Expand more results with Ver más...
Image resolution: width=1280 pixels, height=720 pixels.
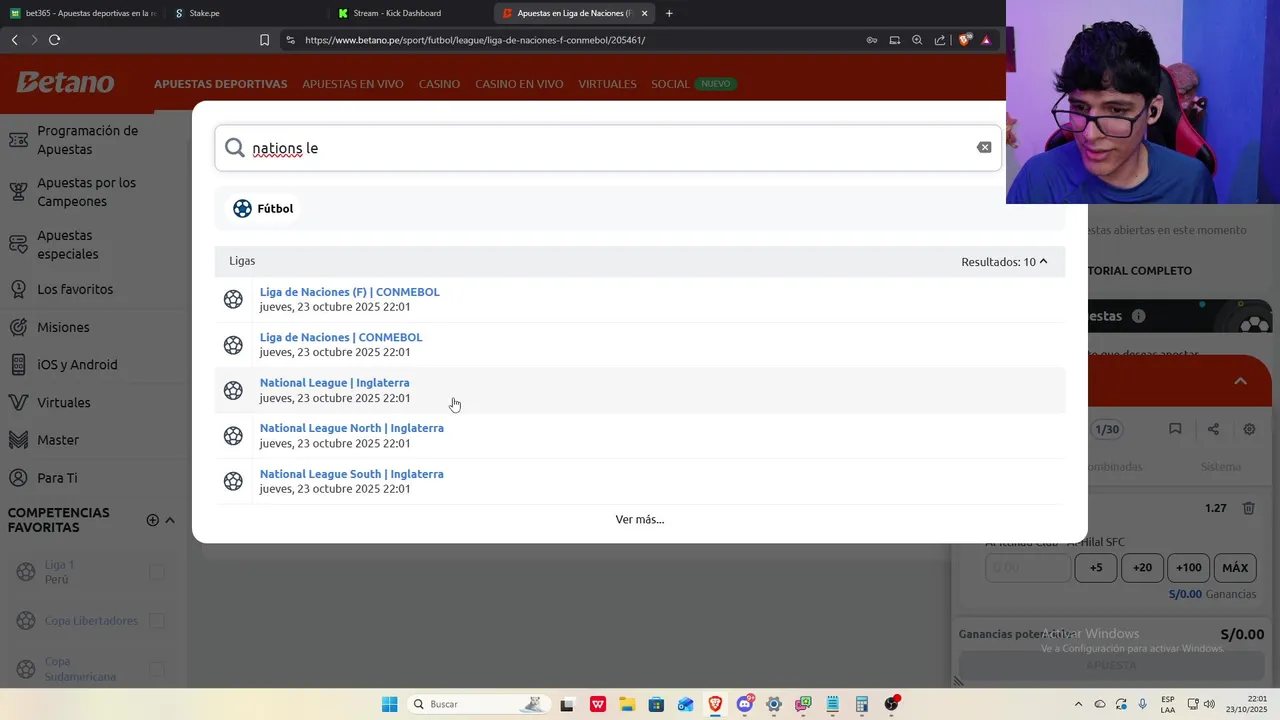(x=640, y=519)
